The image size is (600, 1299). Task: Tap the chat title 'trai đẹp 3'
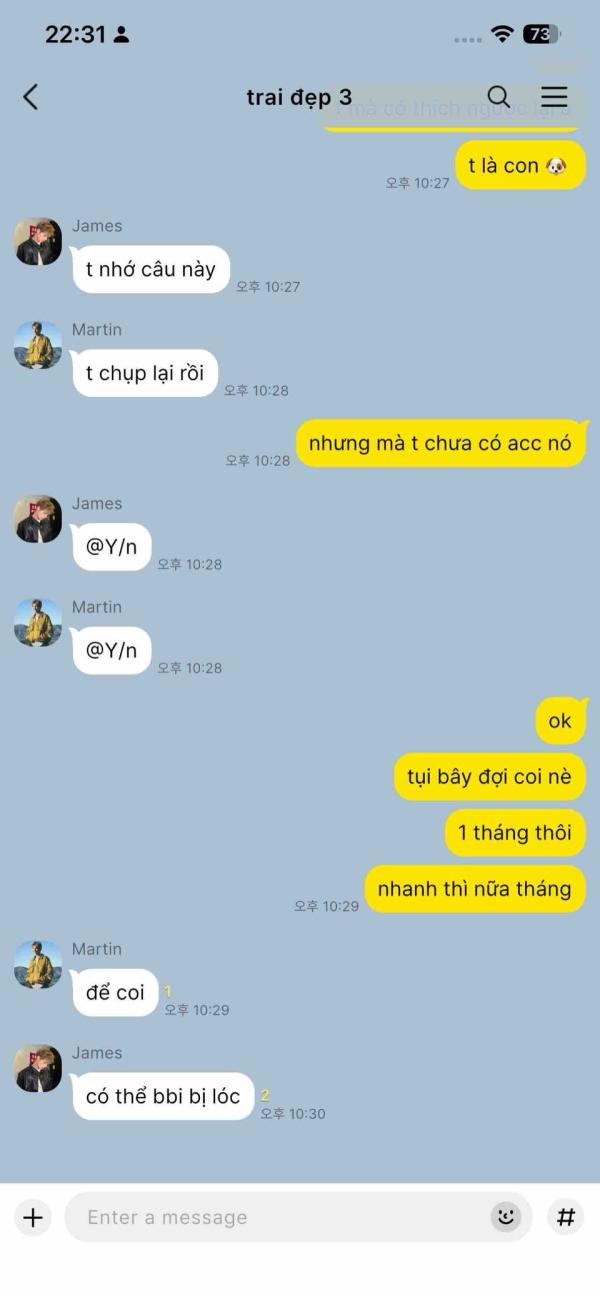point(299,97)
